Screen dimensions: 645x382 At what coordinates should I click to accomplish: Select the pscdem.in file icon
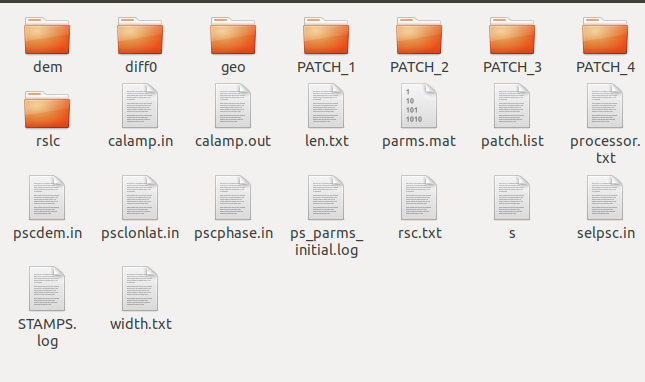47,197
